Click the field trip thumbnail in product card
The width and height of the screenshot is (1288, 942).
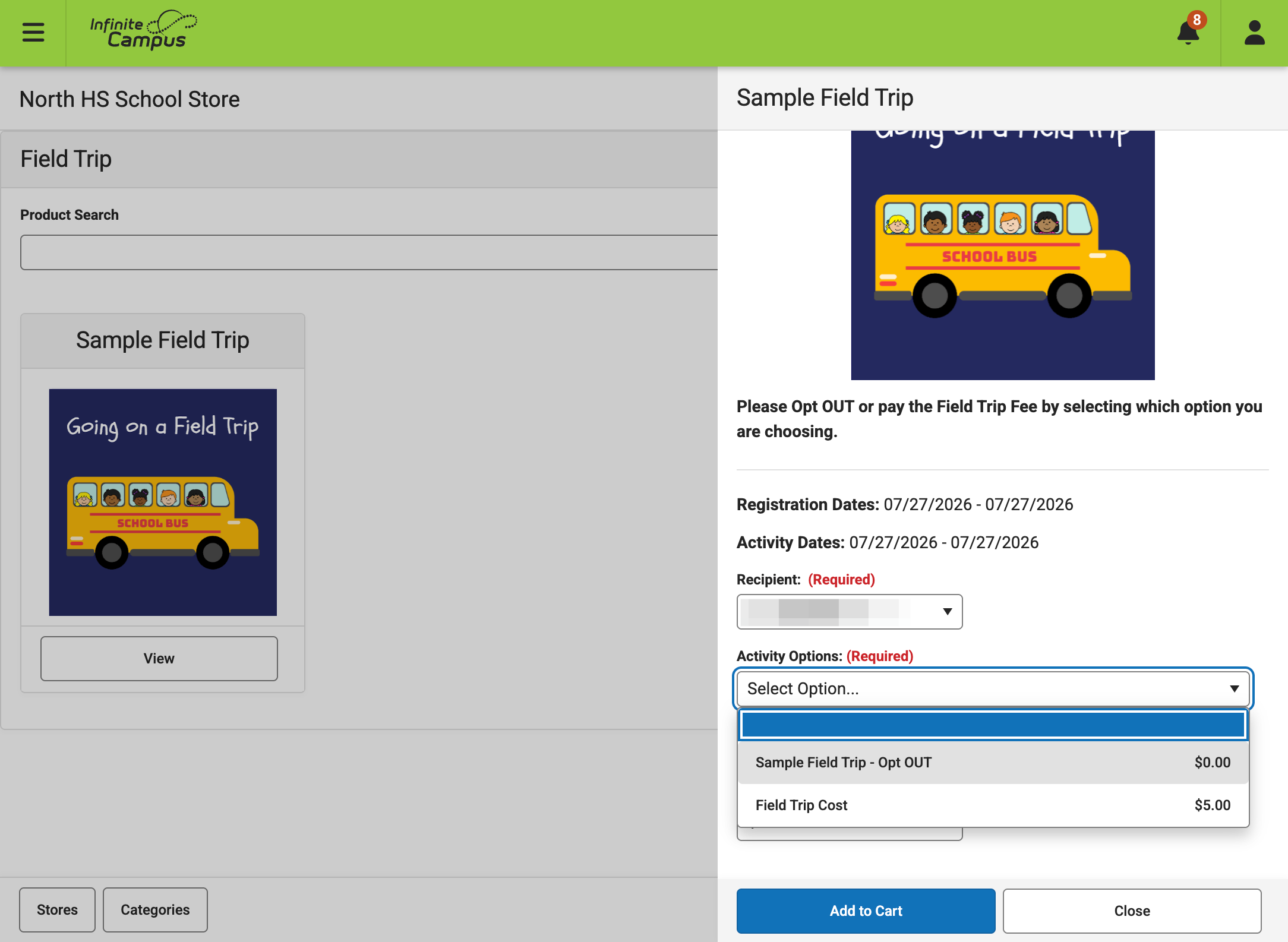click(163, 502)
